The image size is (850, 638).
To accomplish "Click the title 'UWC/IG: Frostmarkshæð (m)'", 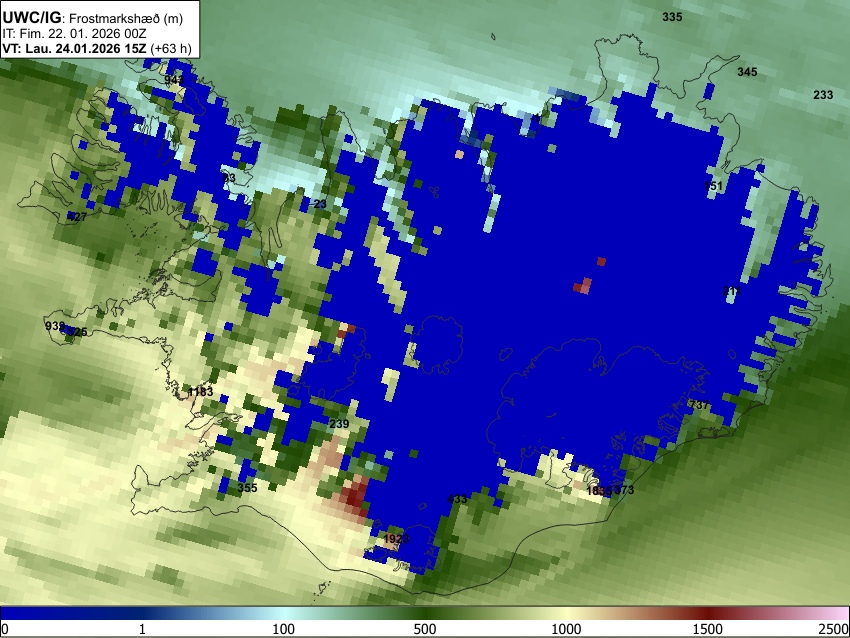I will [x=93, y=18].
